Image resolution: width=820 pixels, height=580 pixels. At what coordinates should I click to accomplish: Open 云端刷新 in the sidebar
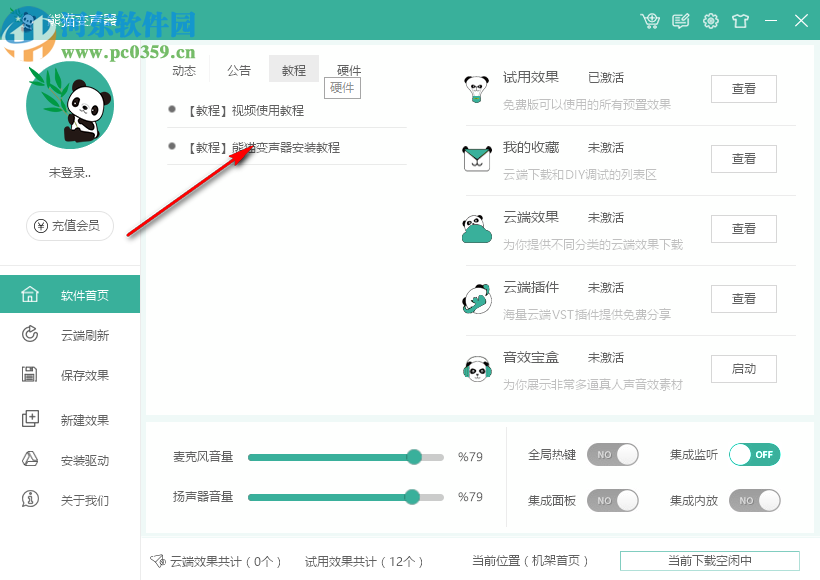69,334
